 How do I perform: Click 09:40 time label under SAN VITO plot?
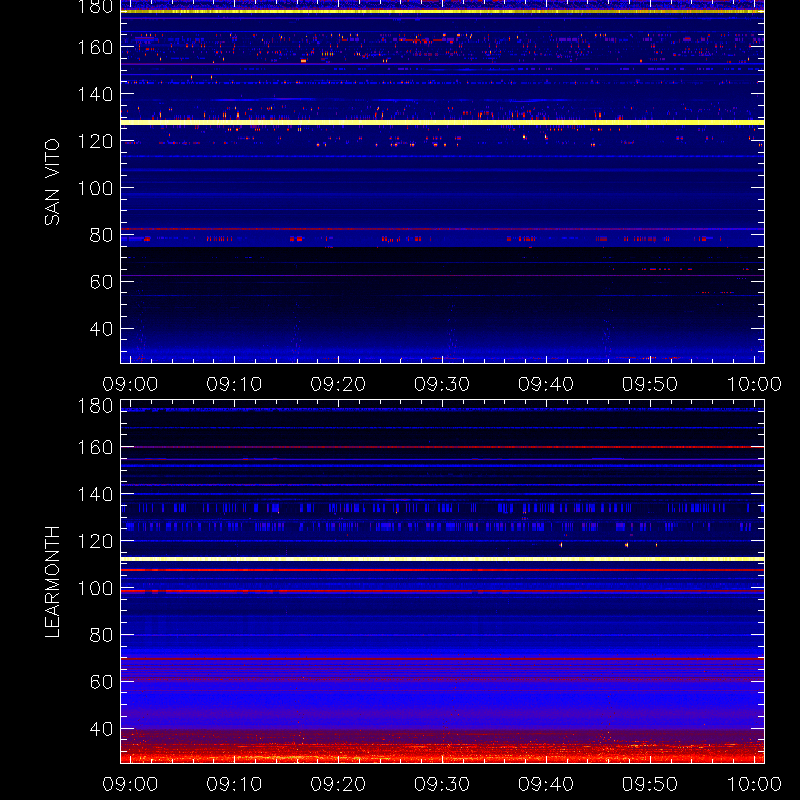pyautogui.click(x=546, y=384)
